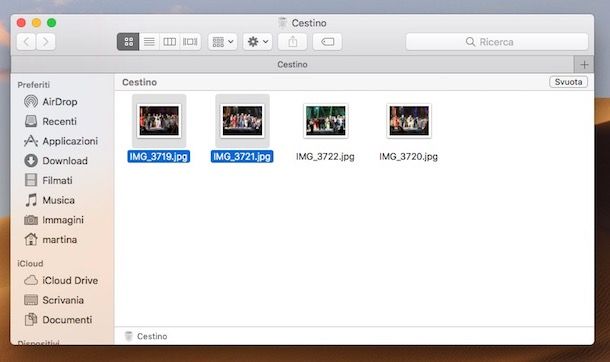Click the Edit Tags toolbar button
The height and width of the screenshot is (362, 610).
(x=328, y=42)
